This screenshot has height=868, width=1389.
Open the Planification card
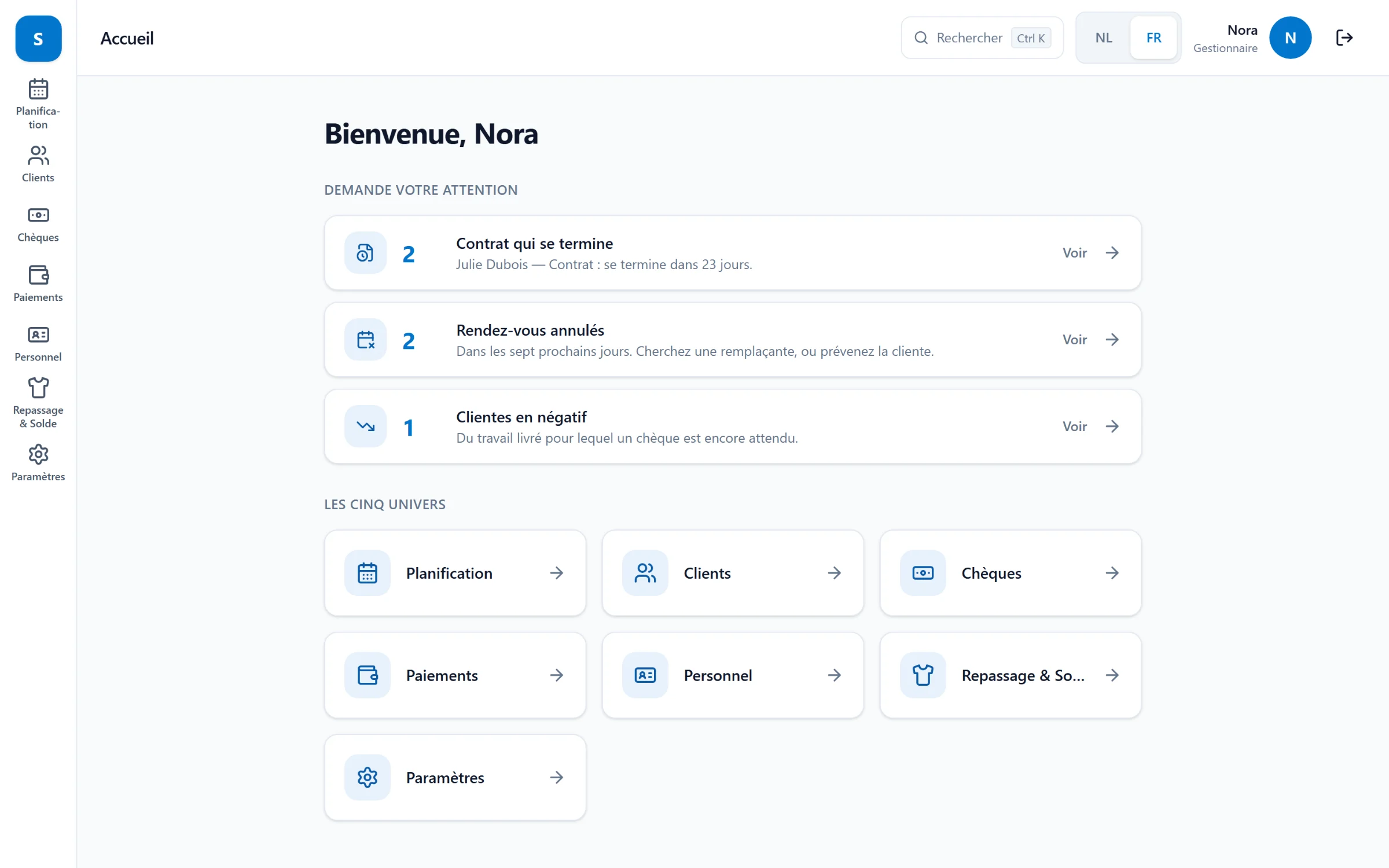coord(455,573)
